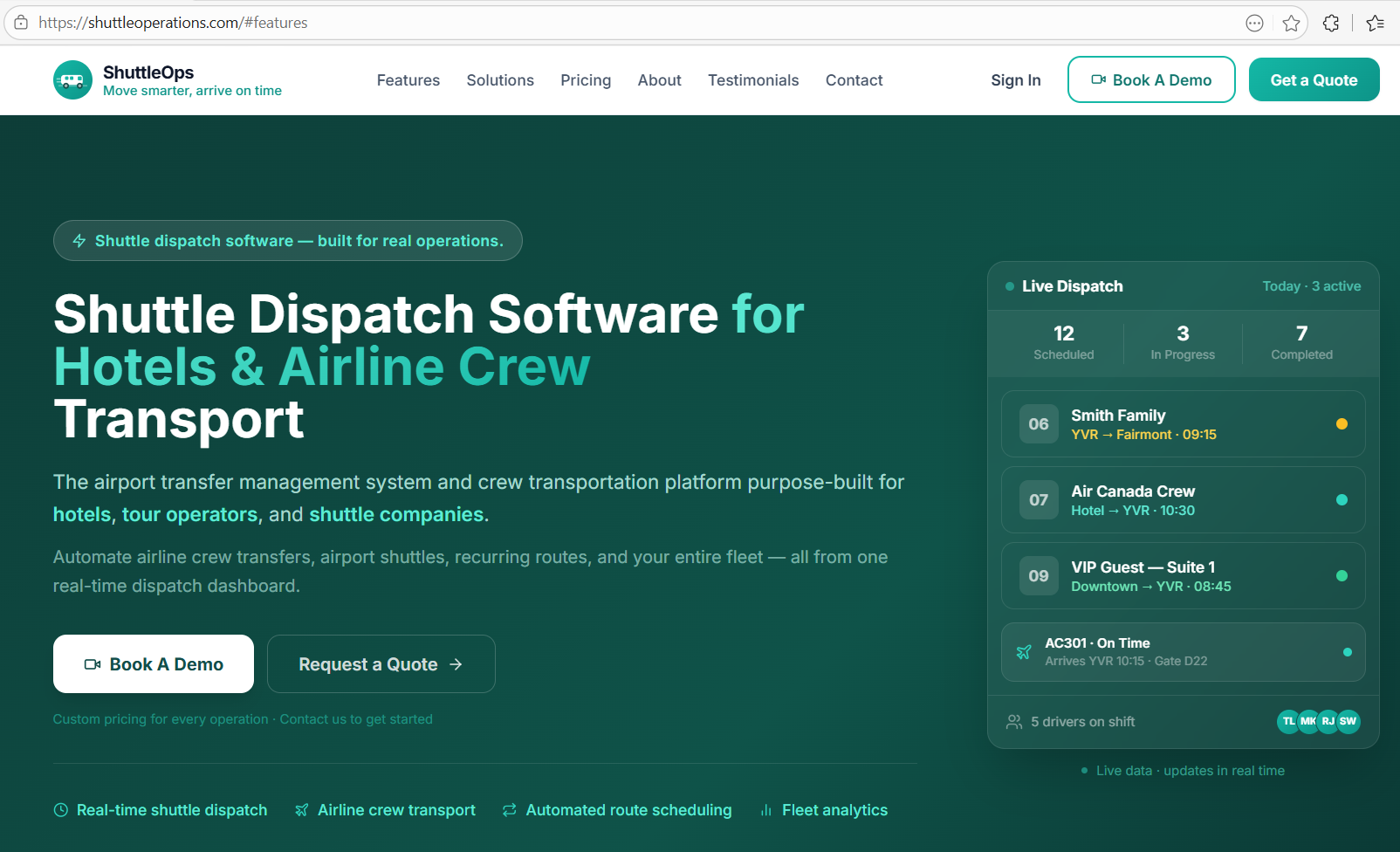This screenshot has height=852, width=1400.
Task: Click the TL driver avatar
Action: coord(1288,721)
